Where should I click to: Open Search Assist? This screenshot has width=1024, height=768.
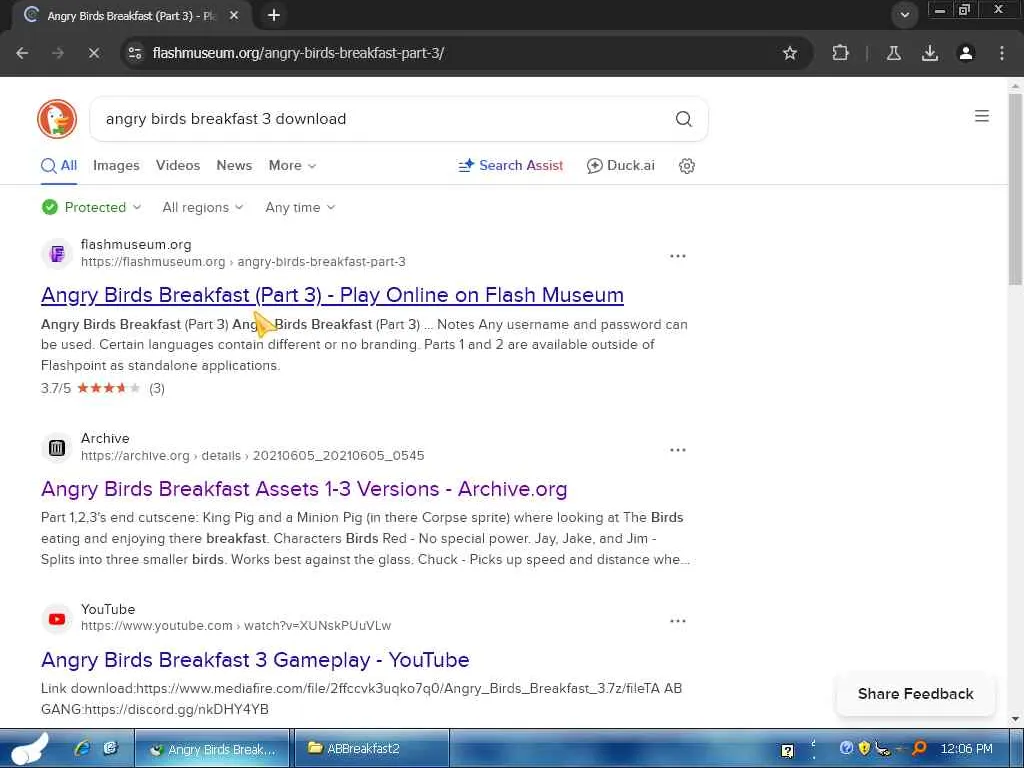510,166
